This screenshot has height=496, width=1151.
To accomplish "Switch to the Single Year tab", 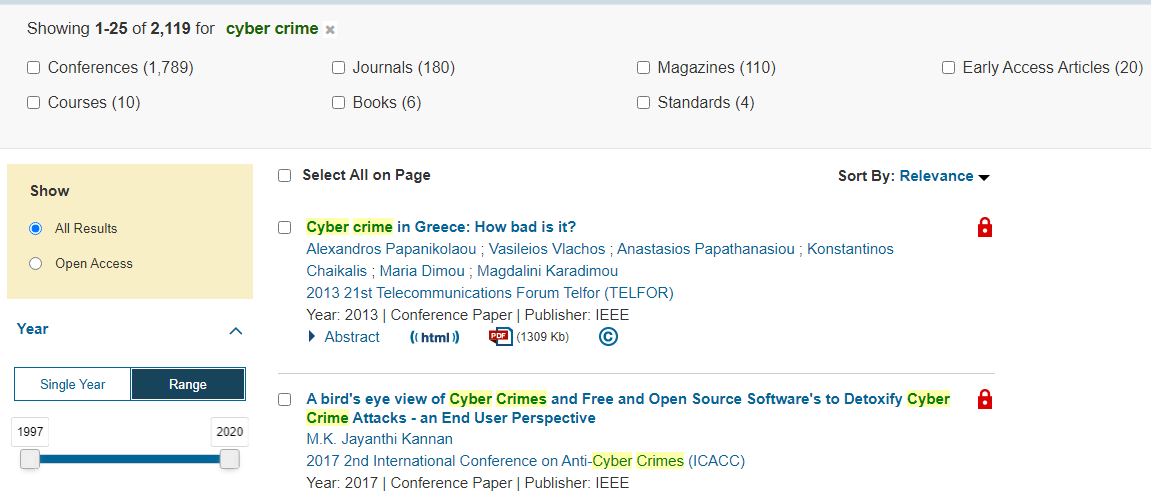I will pyautogui.click(x=73, y=385).
